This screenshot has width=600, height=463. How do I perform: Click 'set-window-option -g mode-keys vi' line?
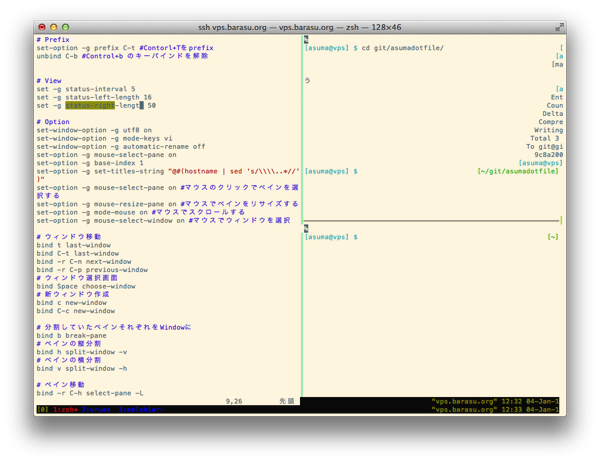point(104,138)
